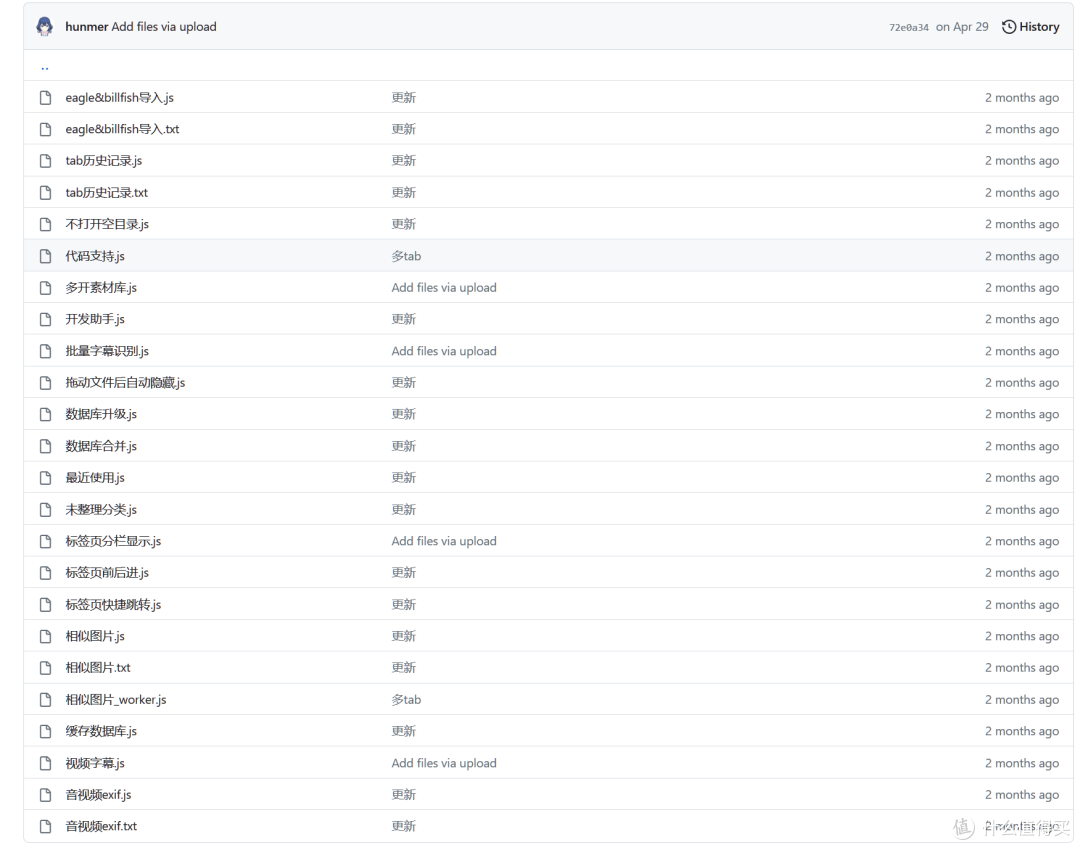Click file icon beside 开发助手.js

[45, 320]
